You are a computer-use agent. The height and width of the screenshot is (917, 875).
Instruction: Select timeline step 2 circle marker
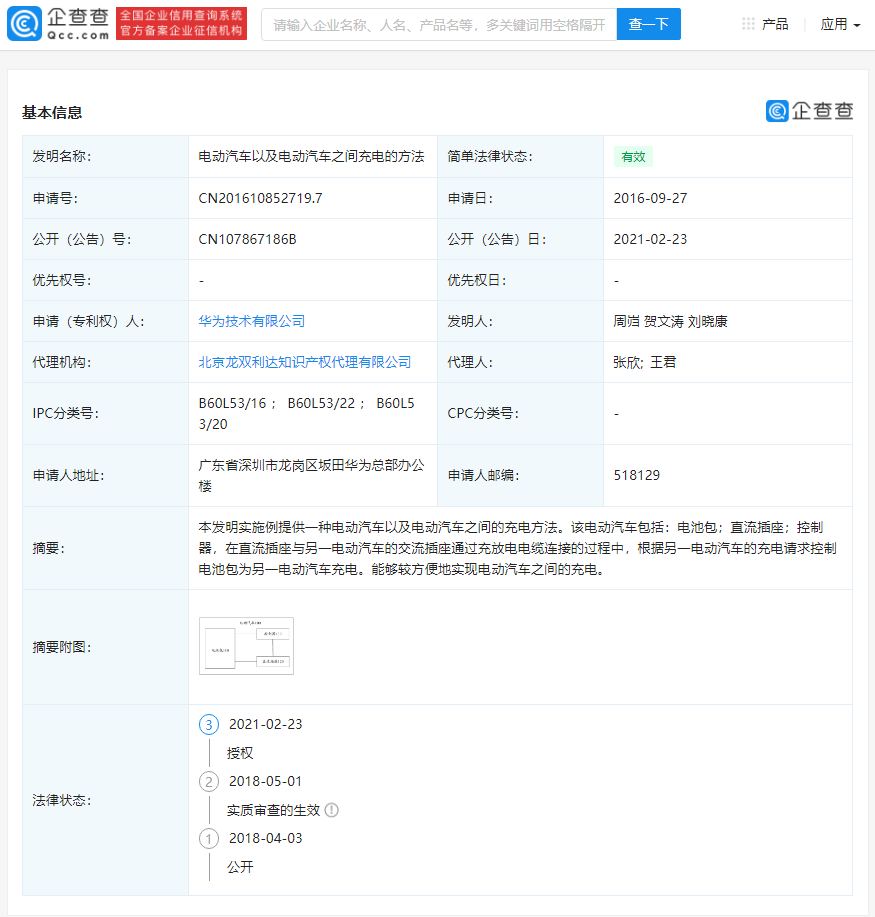point(209,781)
